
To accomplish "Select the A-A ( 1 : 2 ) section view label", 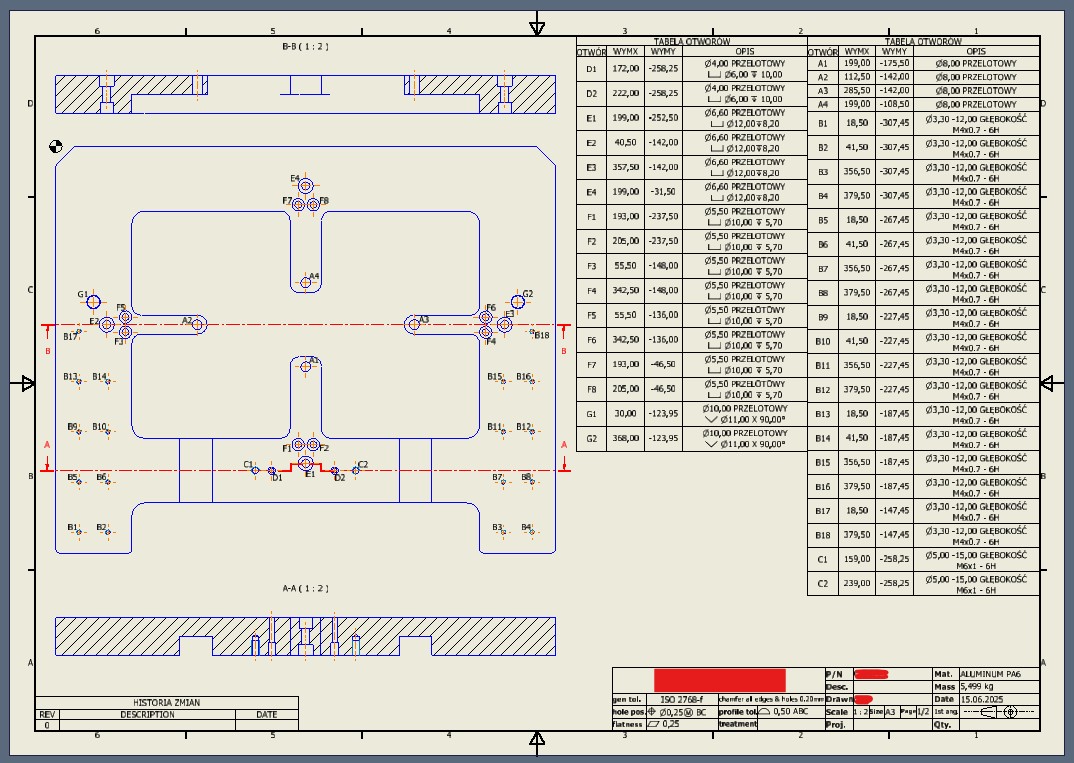I will (x=305, y=588).
